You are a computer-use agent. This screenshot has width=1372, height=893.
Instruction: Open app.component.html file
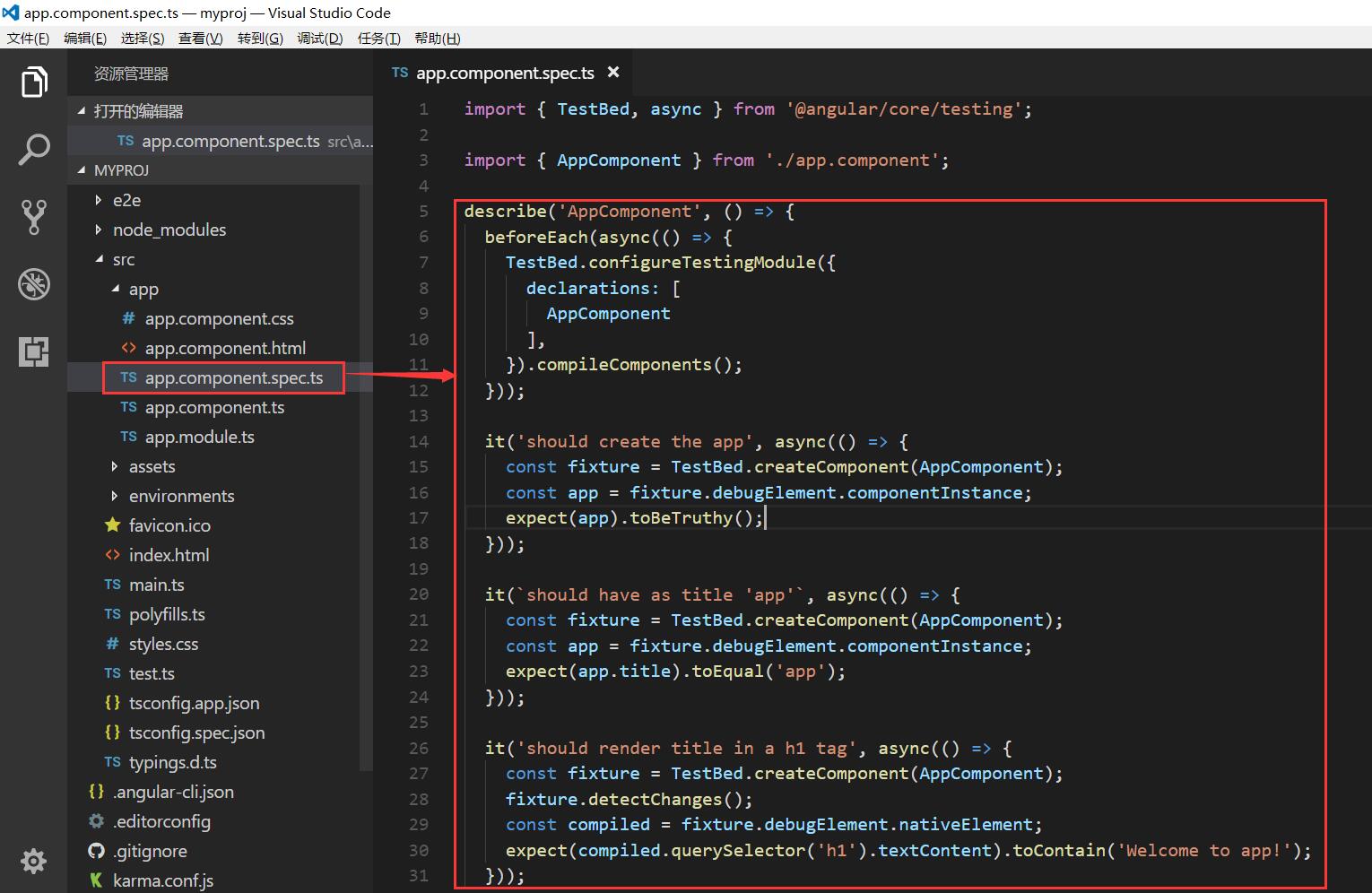tap(213, 348)
